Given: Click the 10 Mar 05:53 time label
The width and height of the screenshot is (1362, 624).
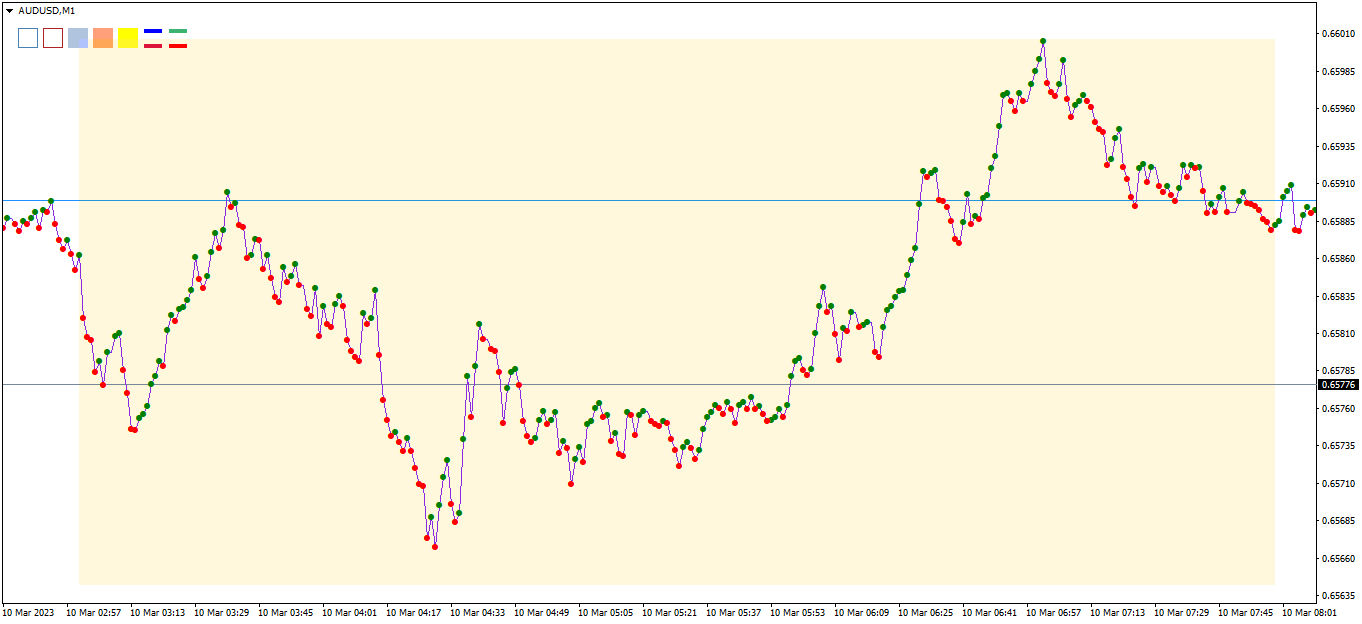Looking at the screenshot, I should tap(798, 612).
